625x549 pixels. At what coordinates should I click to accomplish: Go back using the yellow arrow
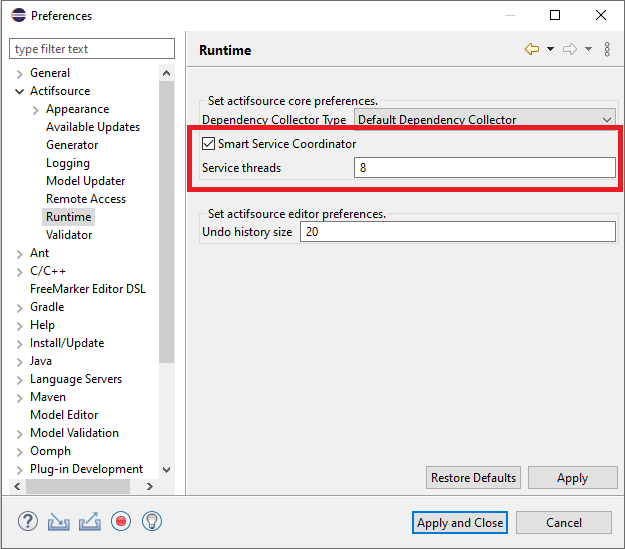tap(531, 50)
